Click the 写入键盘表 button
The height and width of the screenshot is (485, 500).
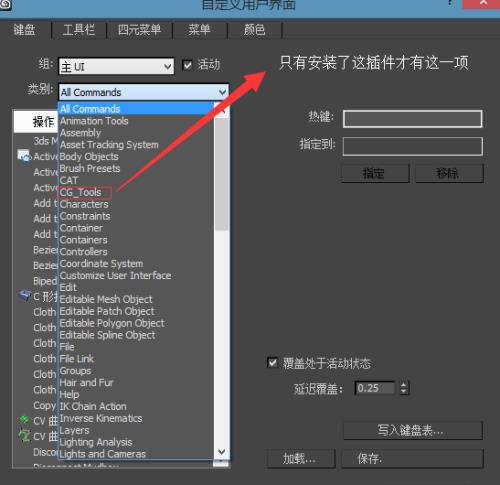coord(413,430)
